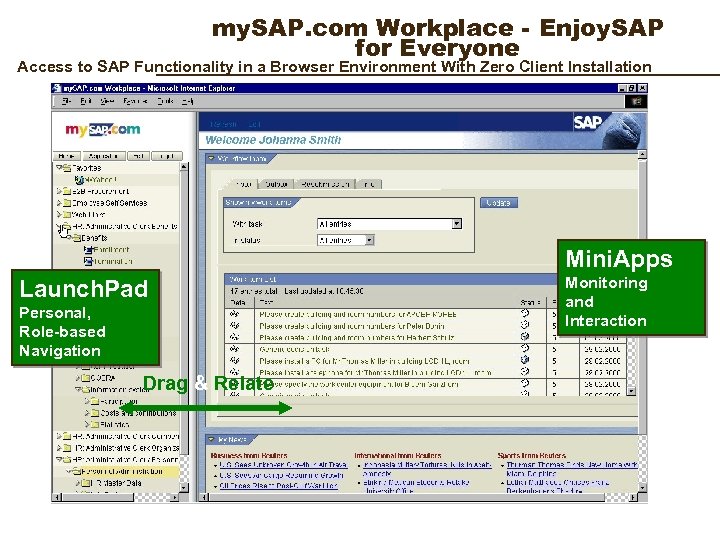The image size is (720, 540).
Task: Click work item icon for install PC row
Action: 235,360
